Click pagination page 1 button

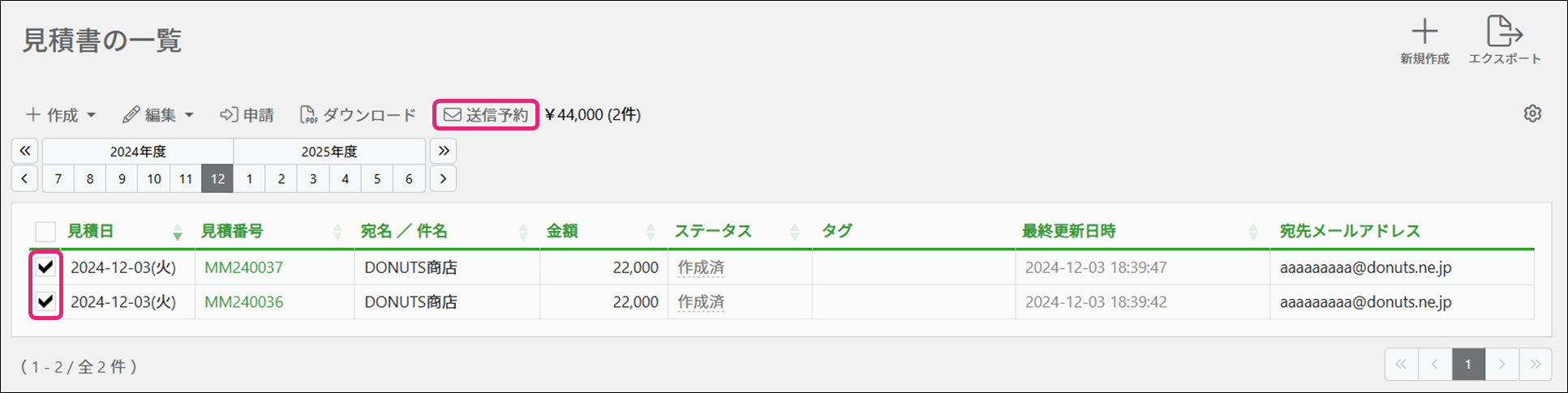(1467, 364)
